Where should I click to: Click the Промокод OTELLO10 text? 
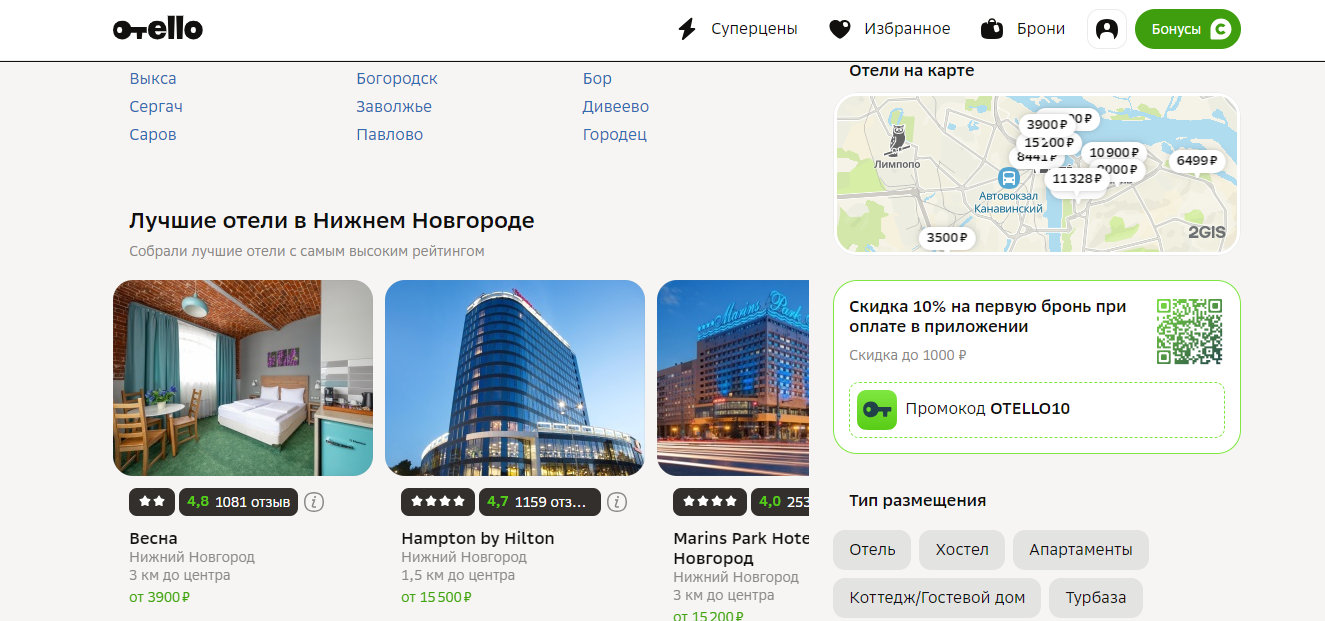(x=988, y=409)
